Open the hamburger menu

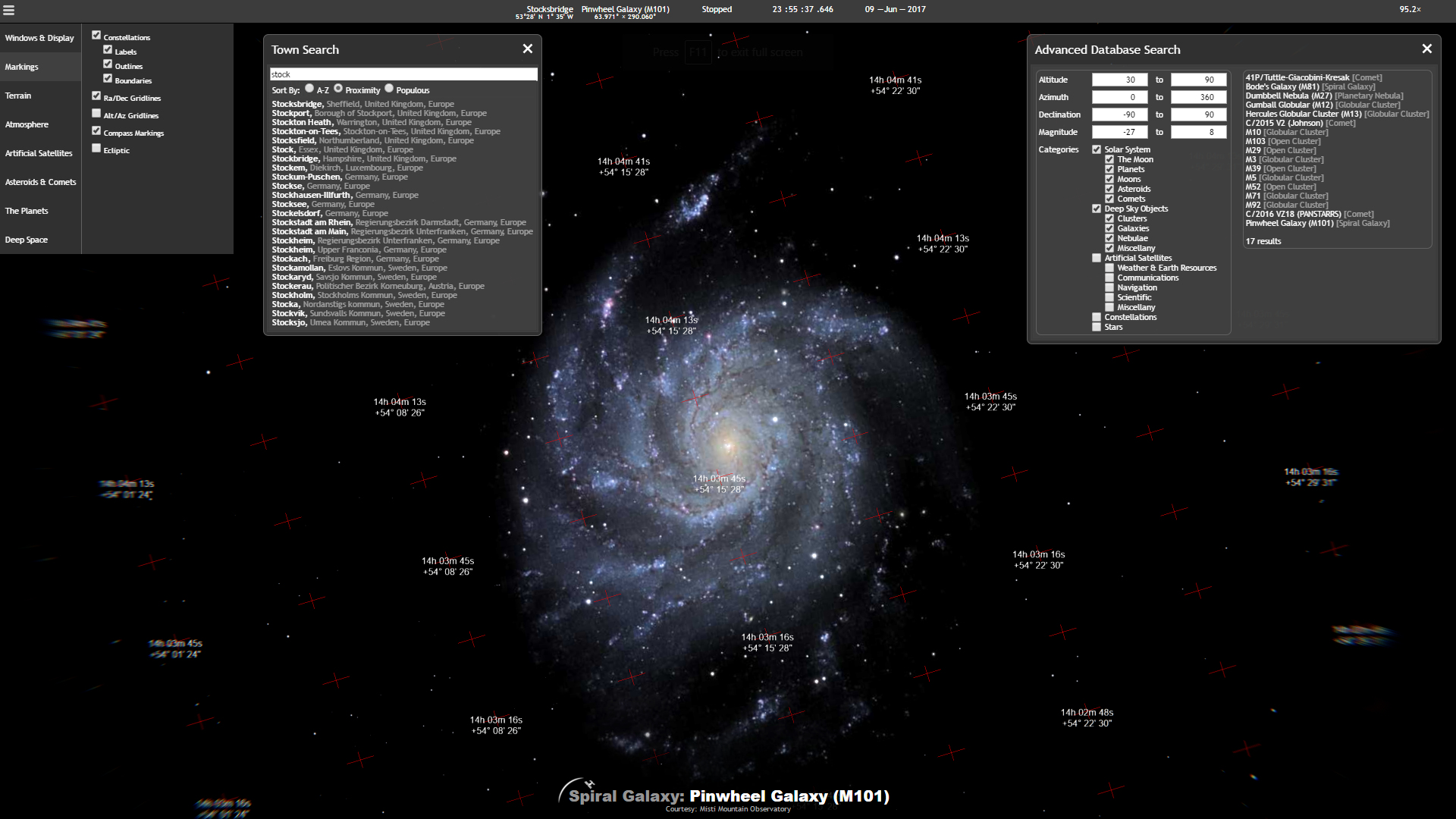pos(10,10)
